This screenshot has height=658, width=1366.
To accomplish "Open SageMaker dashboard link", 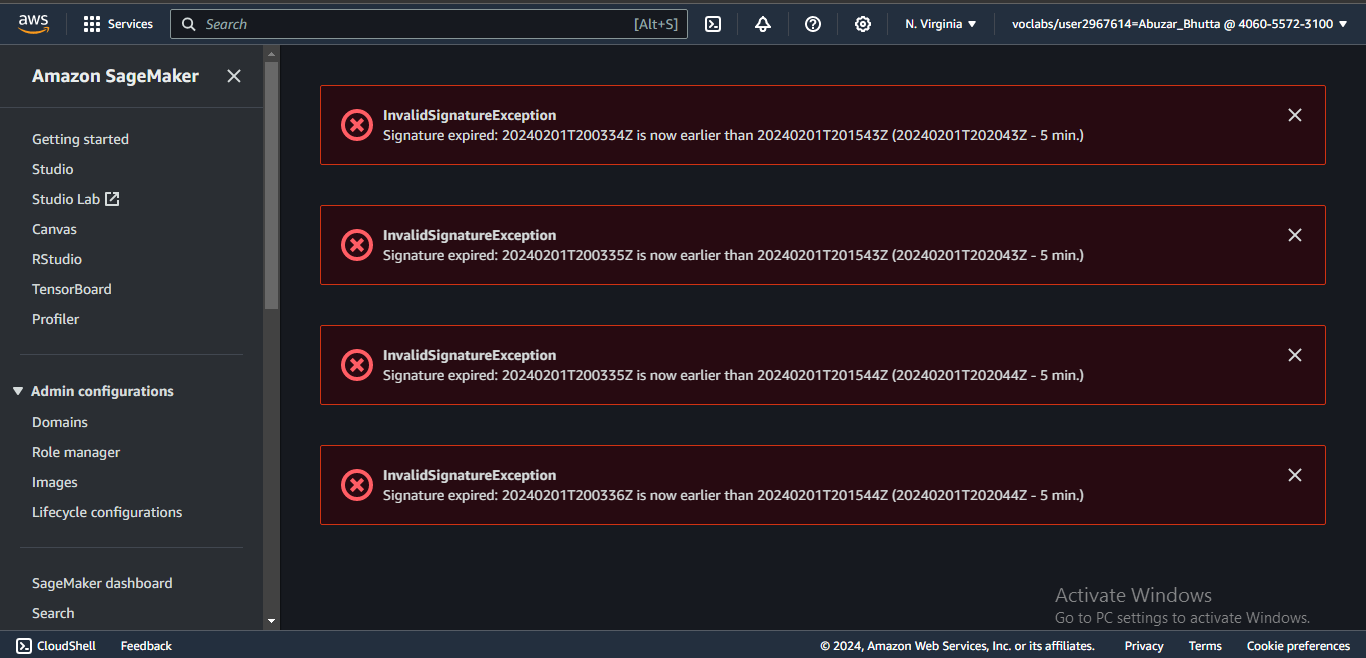I will click(x=102, y=583).
